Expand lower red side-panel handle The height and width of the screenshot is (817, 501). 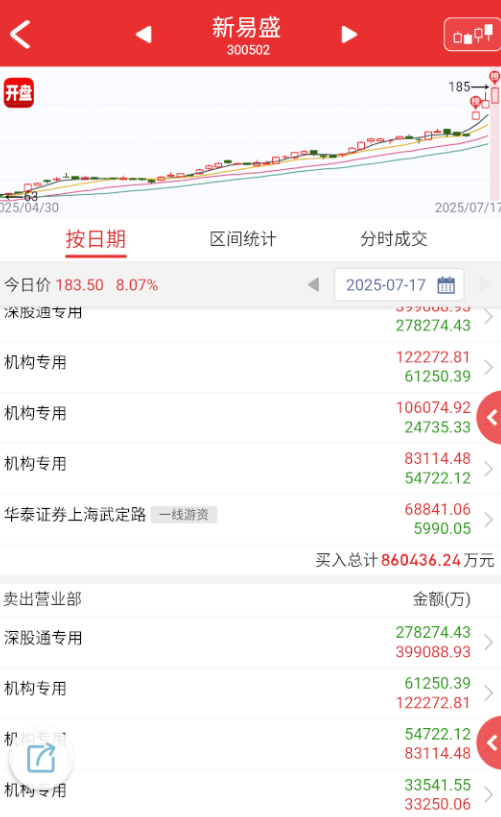490,742
